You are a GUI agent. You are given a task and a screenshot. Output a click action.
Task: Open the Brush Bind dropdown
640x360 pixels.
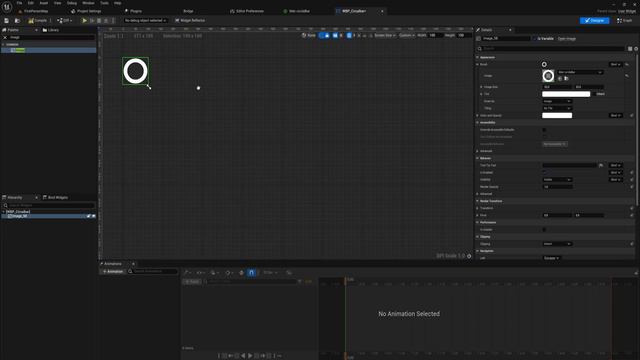point(615,64)
